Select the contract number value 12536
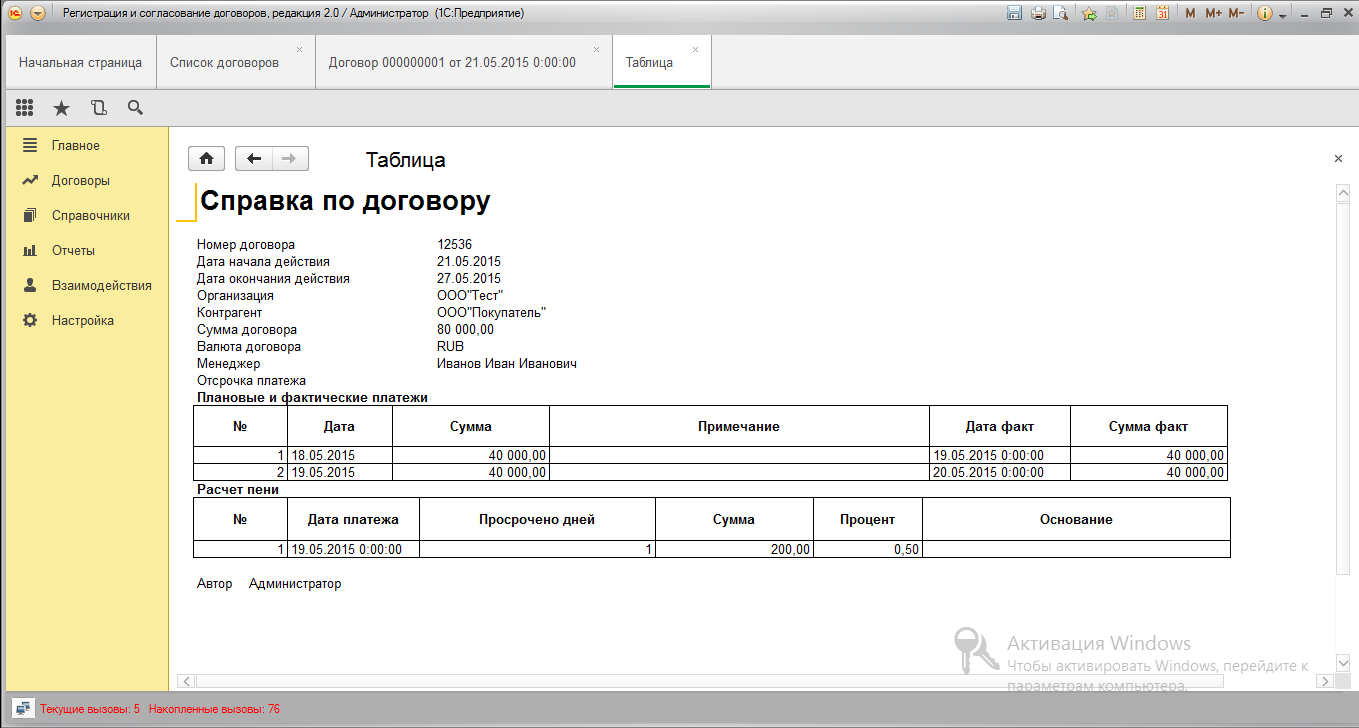 455,245
